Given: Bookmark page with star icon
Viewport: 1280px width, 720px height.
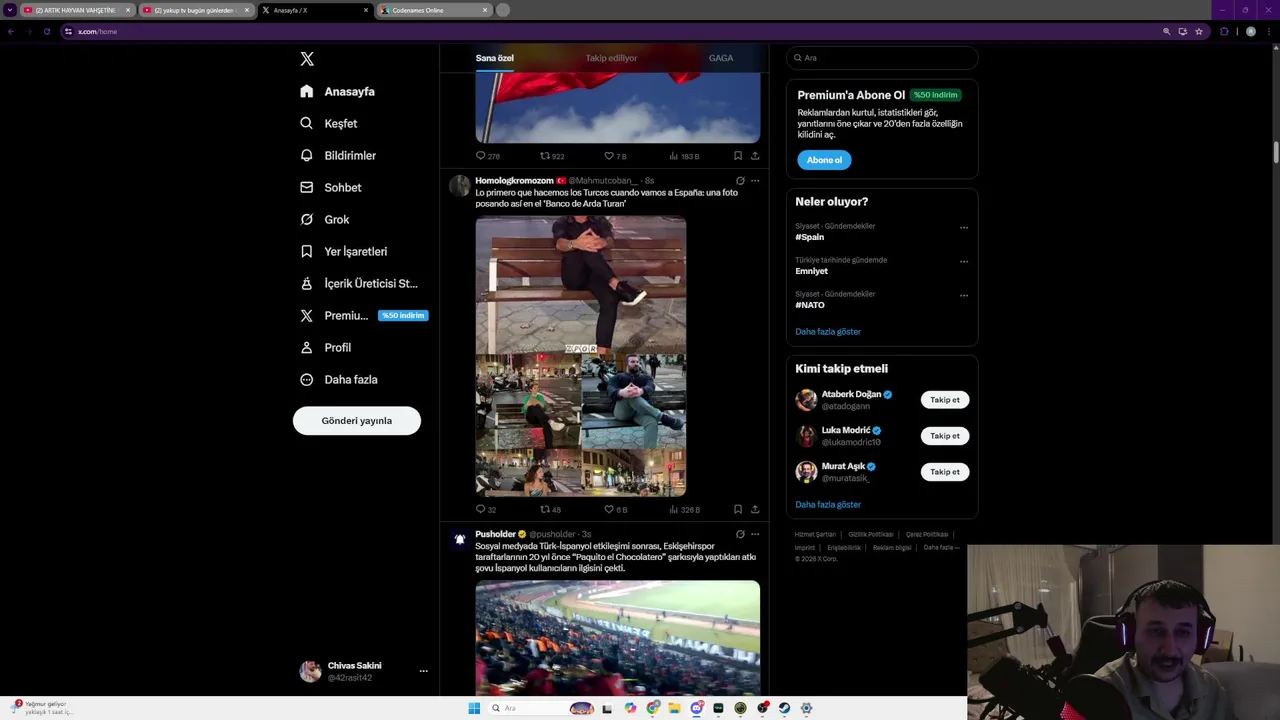Looking at the screenshot, I should 1199,31.
